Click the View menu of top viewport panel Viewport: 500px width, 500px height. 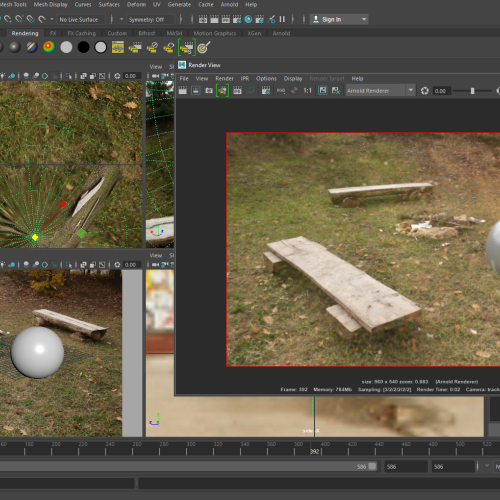[156, 67]
